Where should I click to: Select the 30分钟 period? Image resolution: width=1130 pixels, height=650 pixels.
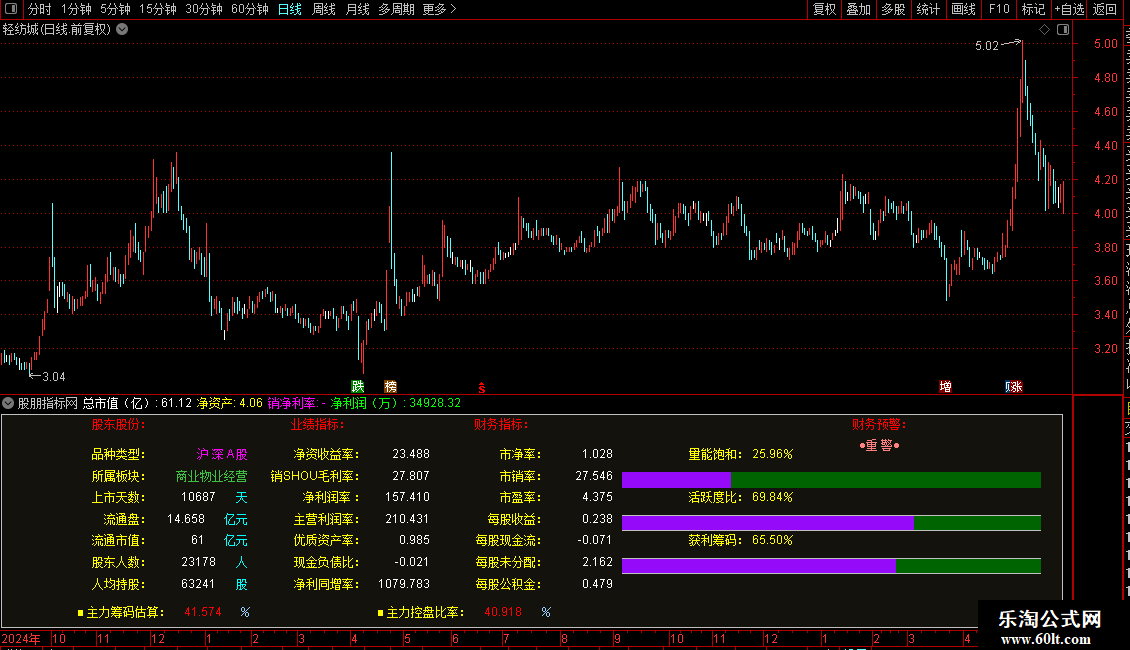click(x=204, y=9)
